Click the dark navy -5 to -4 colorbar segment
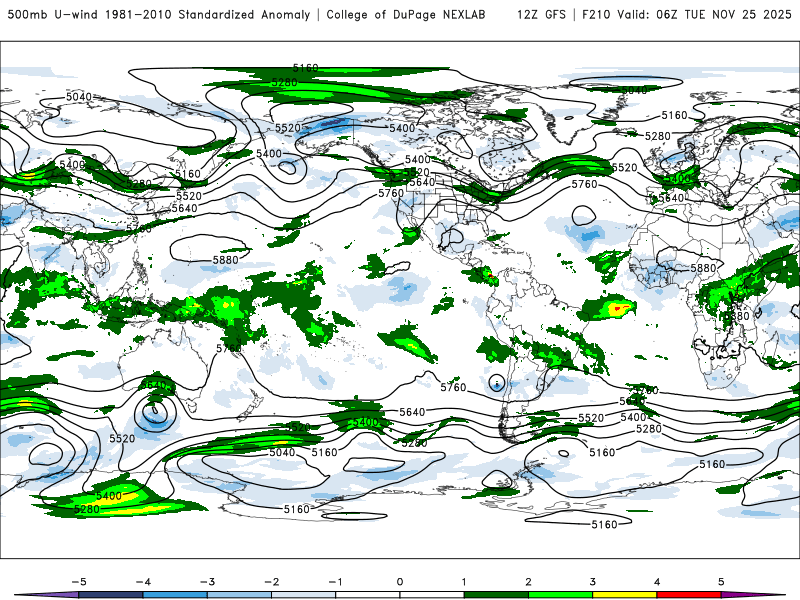The image size is (800, 600). 111,595
